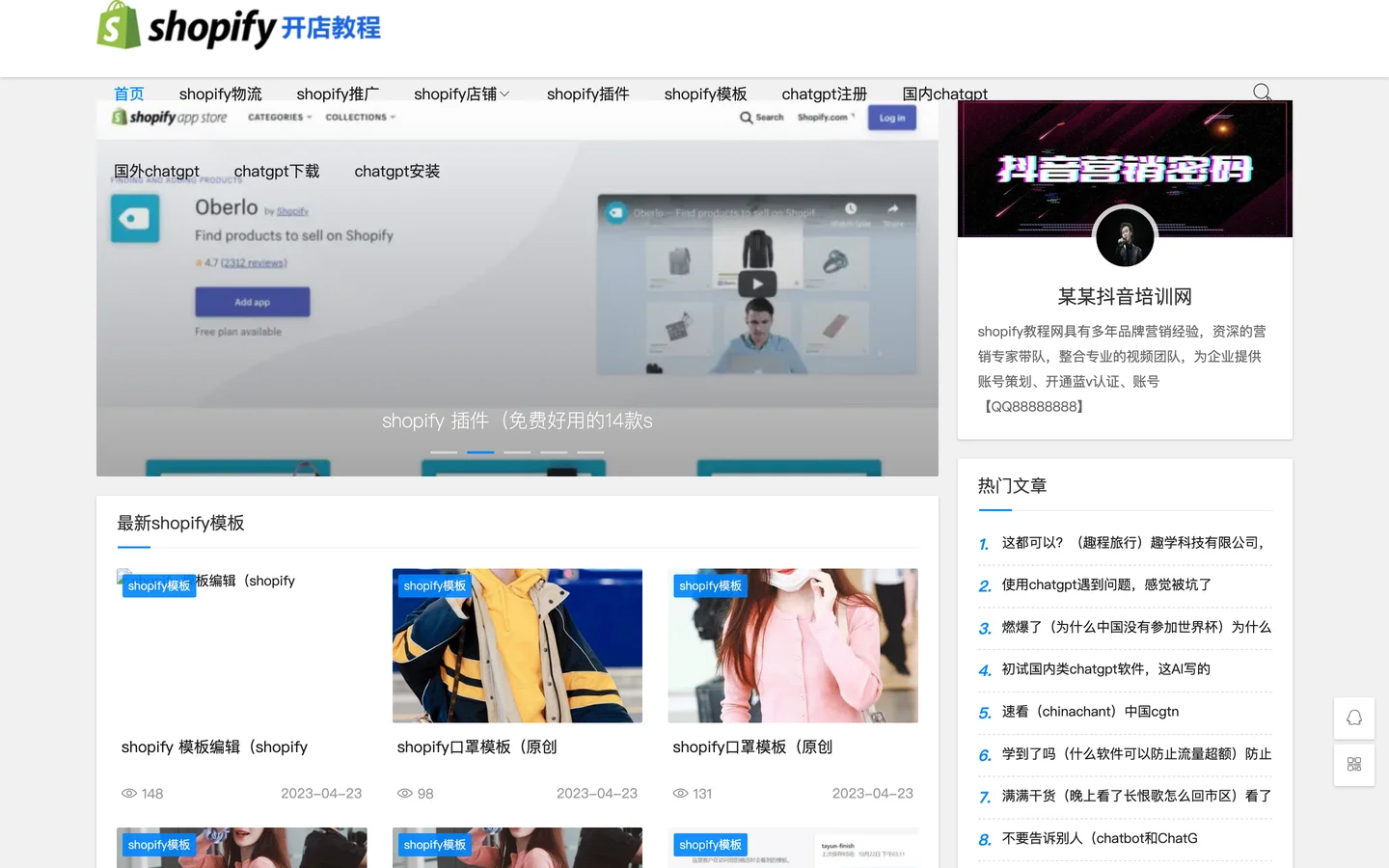Select the third carousel indicator dash
1389x868 pixels.
(517, 451)
